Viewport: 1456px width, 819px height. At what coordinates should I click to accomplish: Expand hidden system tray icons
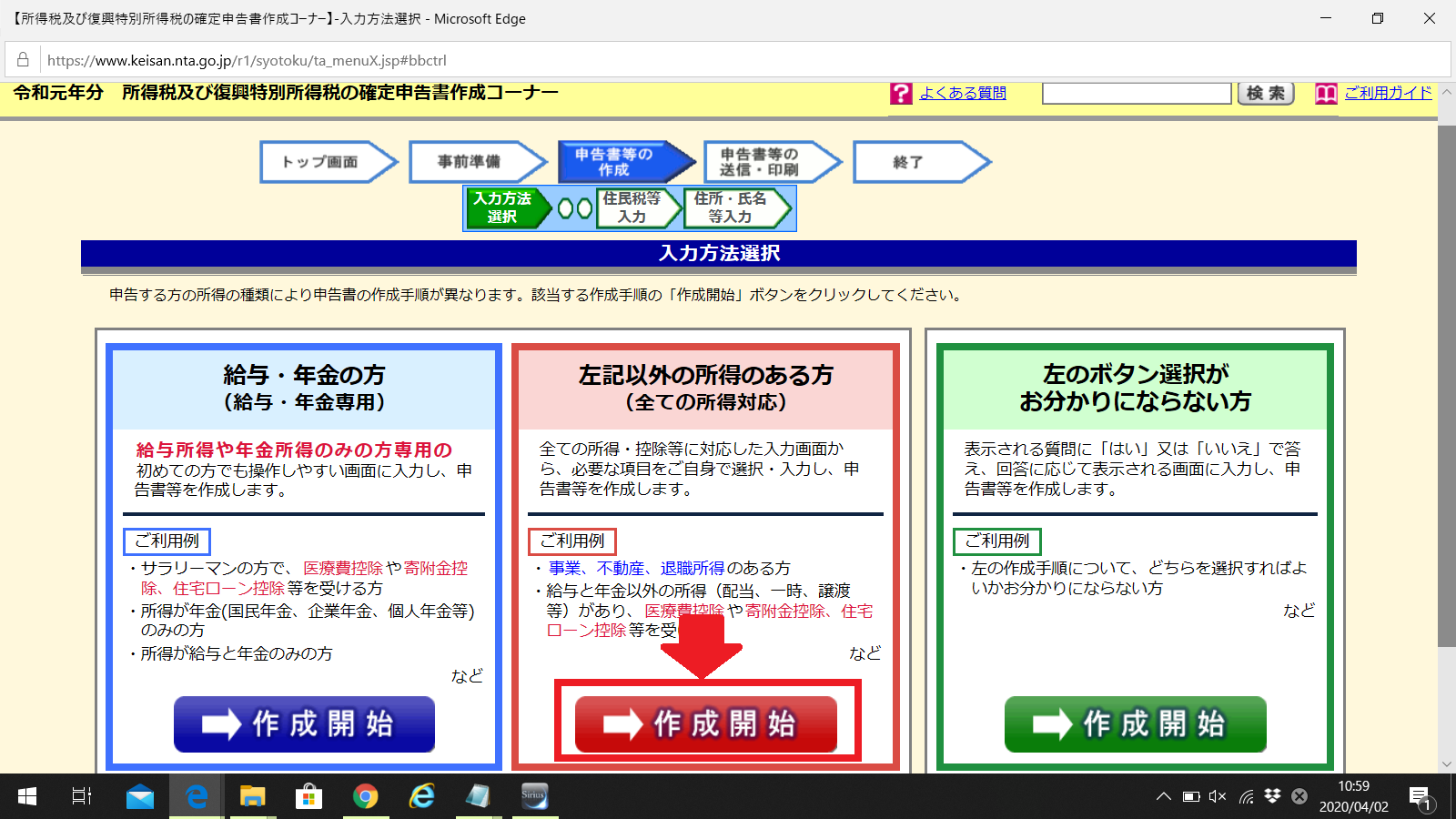pos(1164,796)
